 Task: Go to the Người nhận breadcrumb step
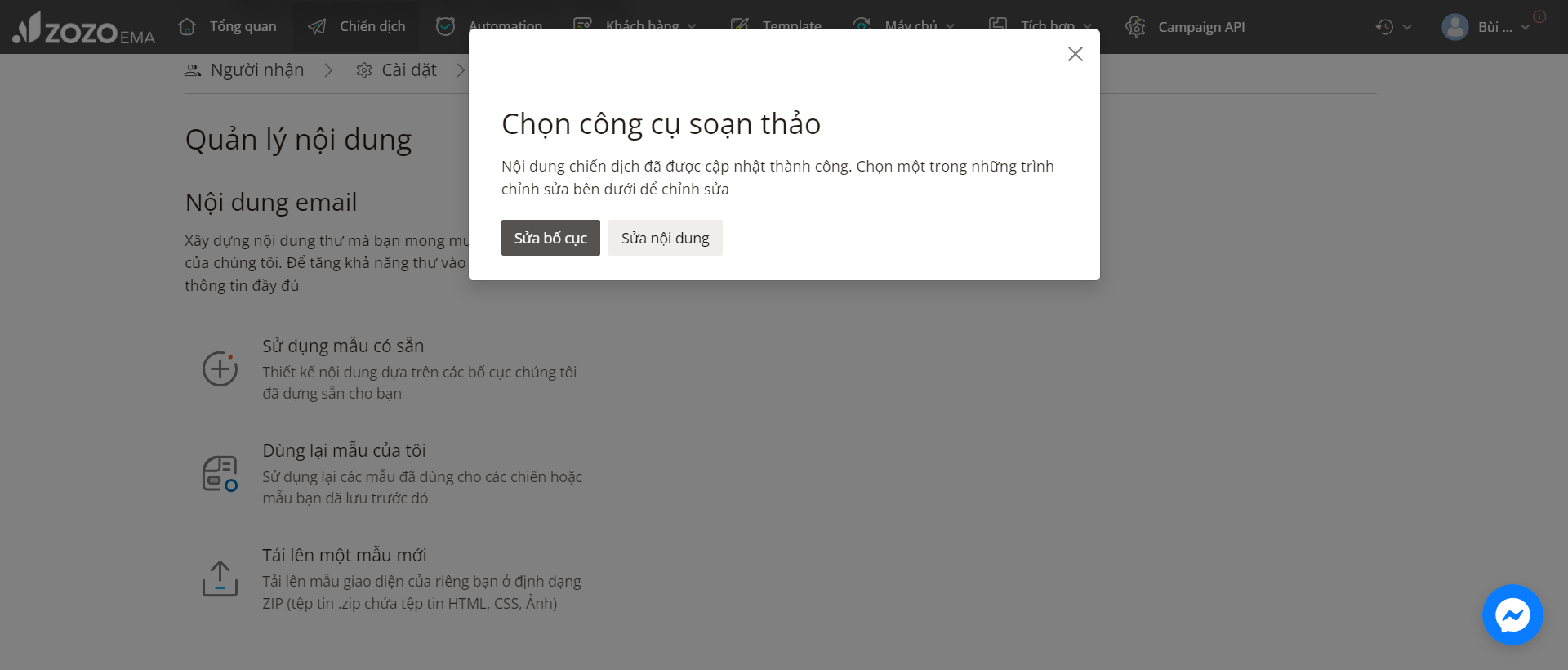(x=244, y=70)
